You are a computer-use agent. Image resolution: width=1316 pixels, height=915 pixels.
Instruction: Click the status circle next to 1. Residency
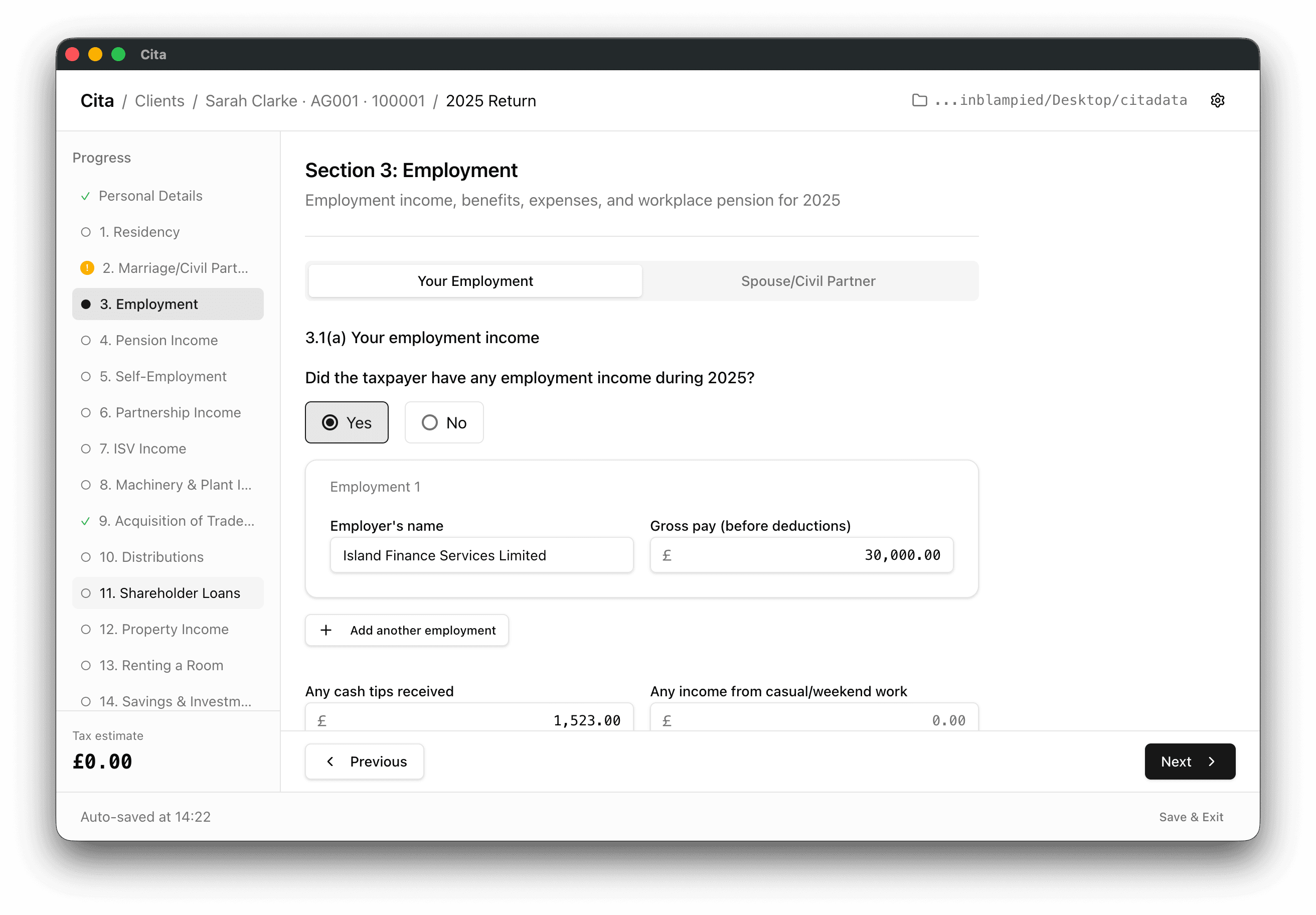pos(86,232)
